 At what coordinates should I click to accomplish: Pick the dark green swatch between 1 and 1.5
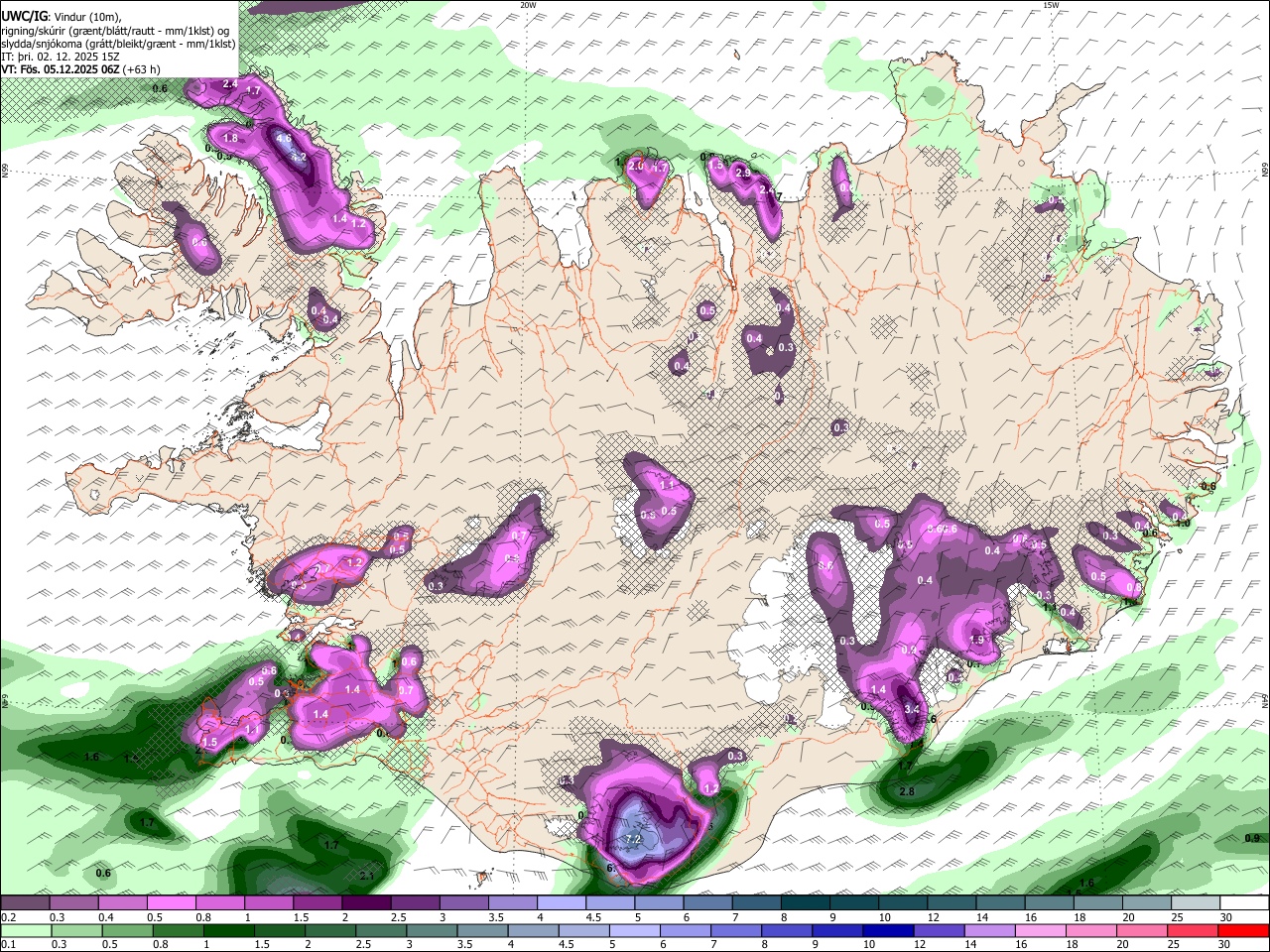pyautogui.click(x=229, y=930)
